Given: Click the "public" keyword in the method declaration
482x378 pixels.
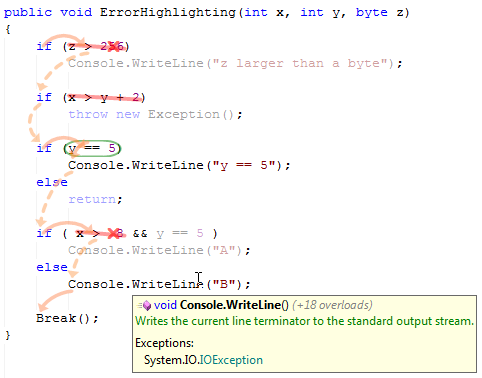Looking at the screenshot, I should (x=28, y=13).
